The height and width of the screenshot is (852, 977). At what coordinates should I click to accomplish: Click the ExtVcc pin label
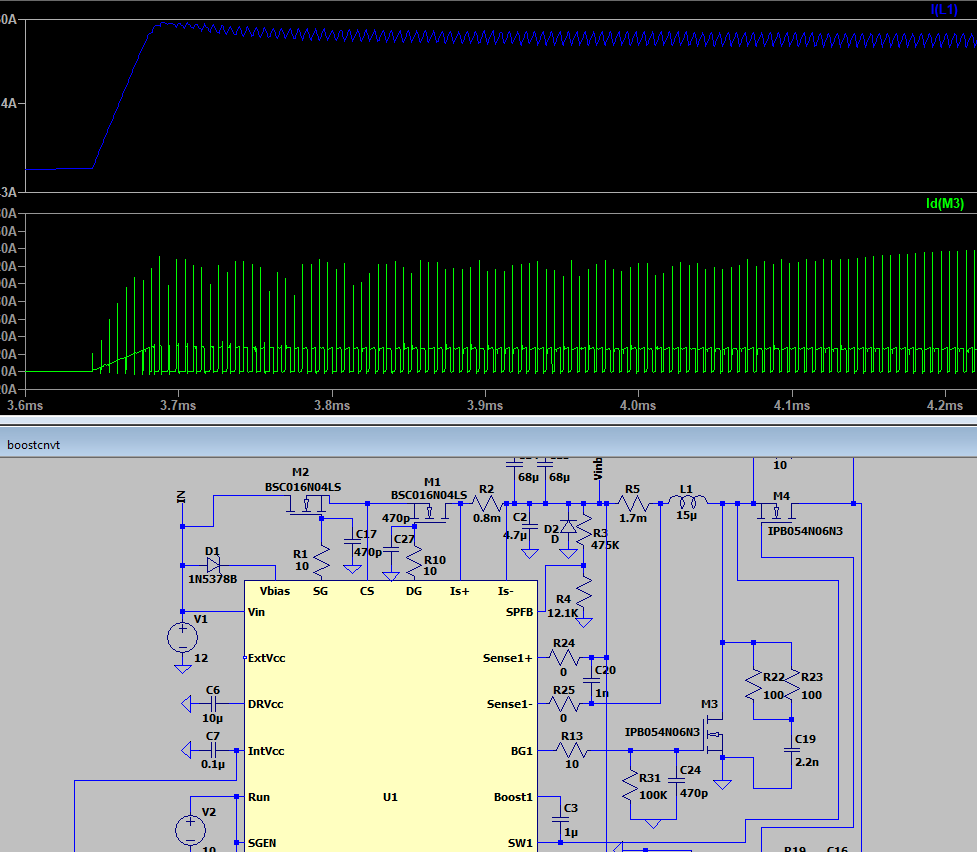(x=267, y=658)
